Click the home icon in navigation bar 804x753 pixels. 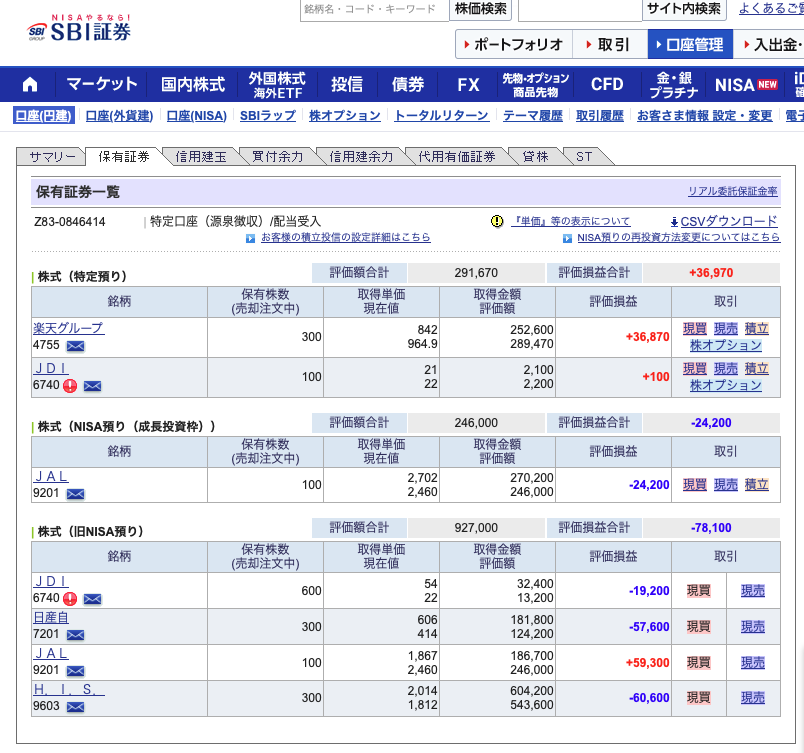pyautogui.click(x=30, y=84)
